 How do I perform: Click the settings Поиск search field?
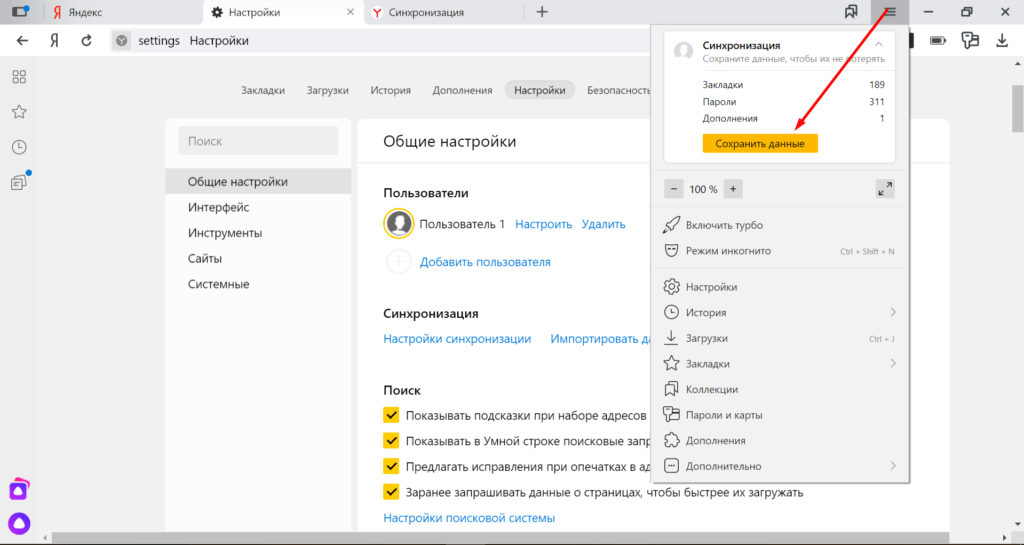click(258, 141)
